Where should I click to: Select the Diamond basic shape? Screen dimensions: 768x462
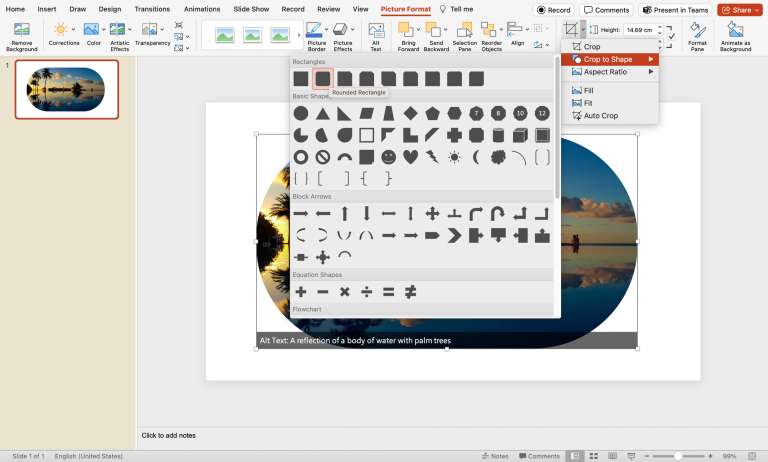pyautogui.click(x=410, y=114)
